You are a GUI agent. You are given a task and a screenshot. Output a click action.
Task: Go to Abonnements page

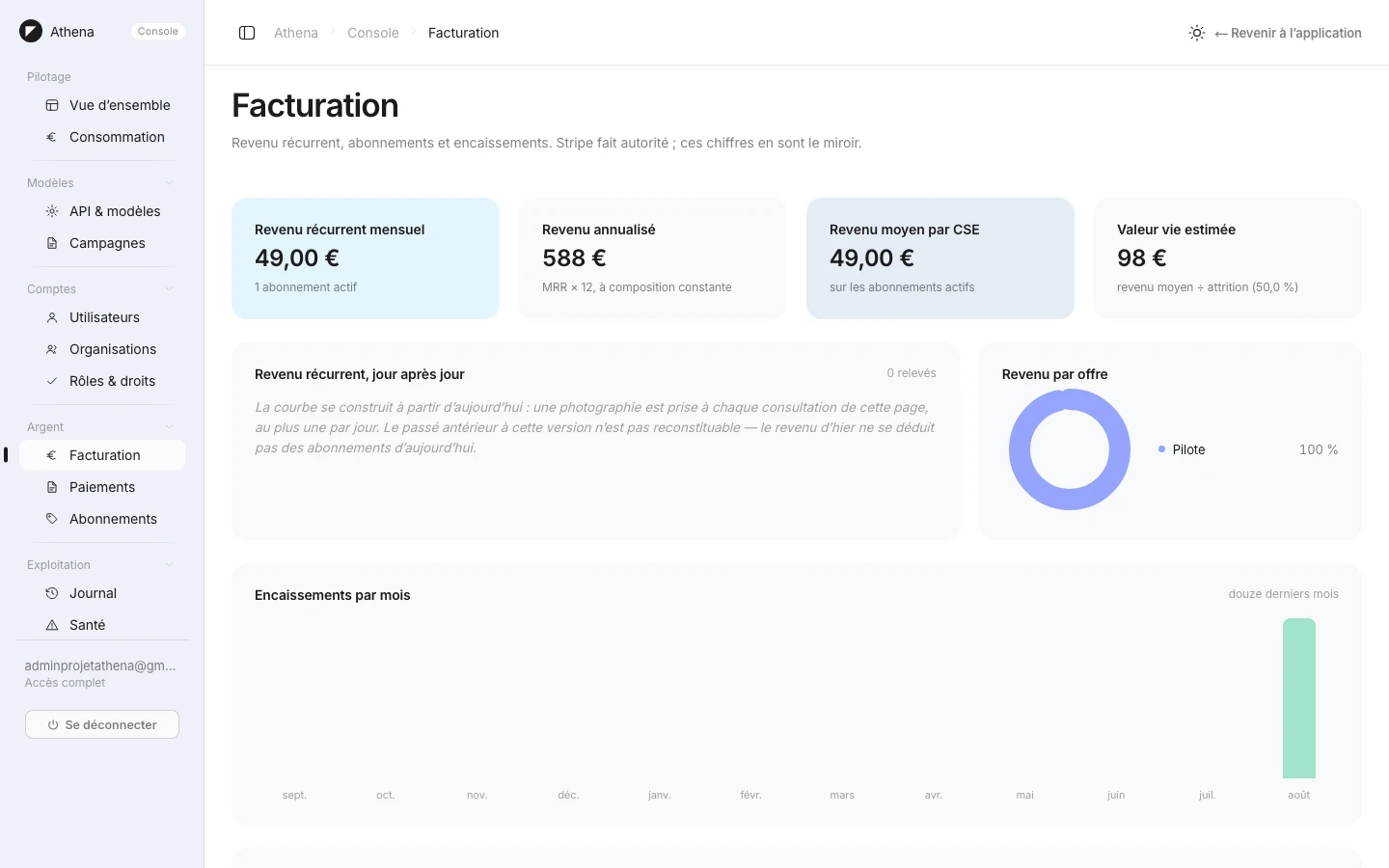point(102,519)
